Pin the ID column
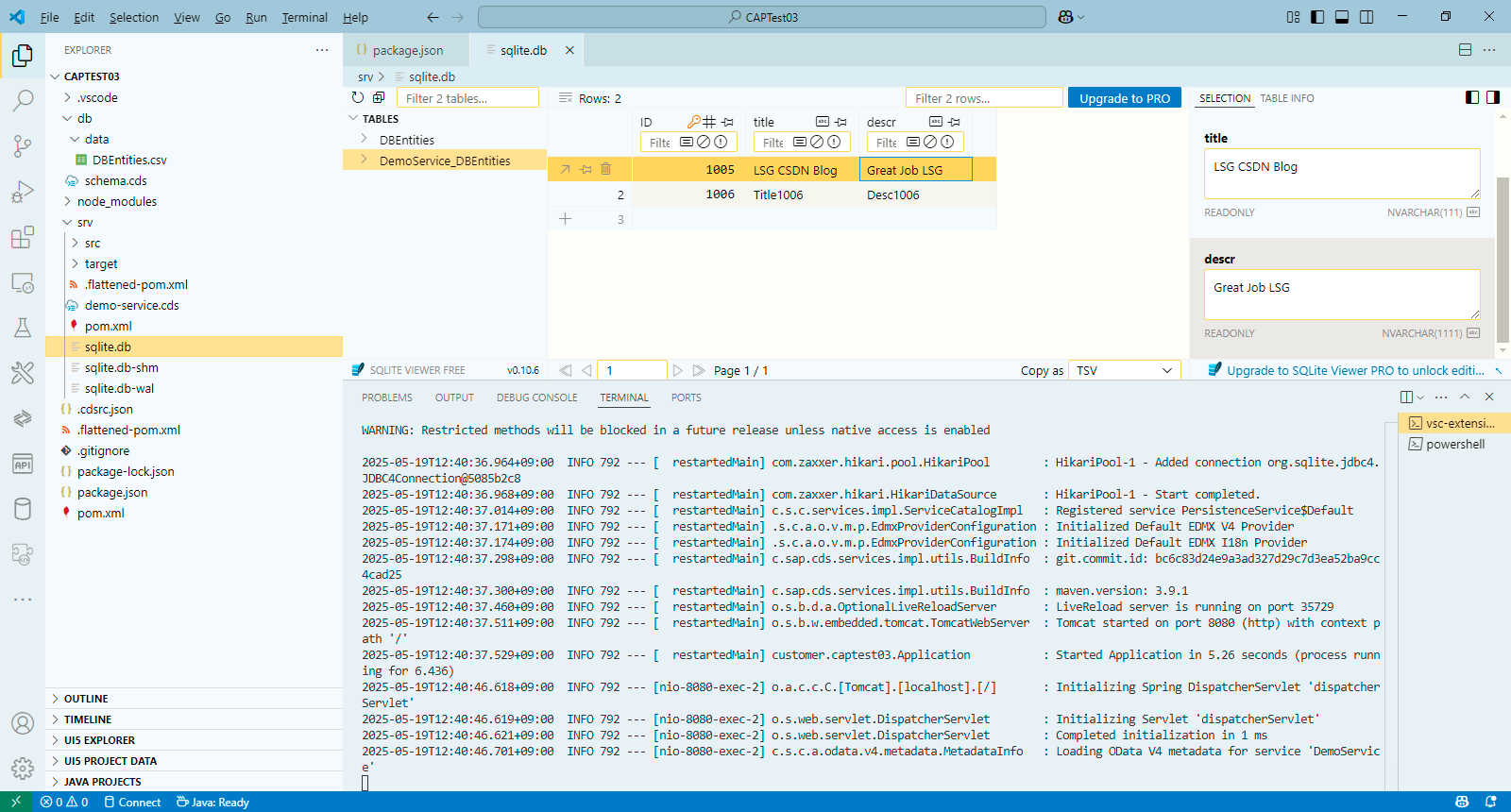Viewport: 1511px width, 812px height. [728, 122]
